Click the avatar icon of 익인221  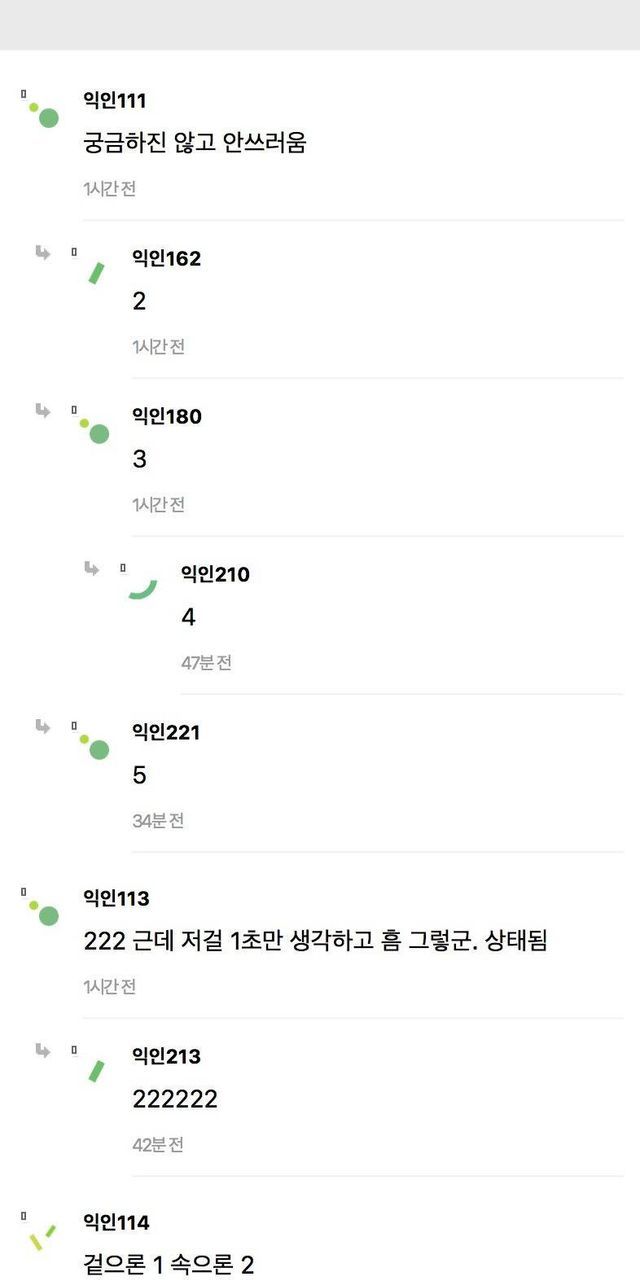[94, 746]
